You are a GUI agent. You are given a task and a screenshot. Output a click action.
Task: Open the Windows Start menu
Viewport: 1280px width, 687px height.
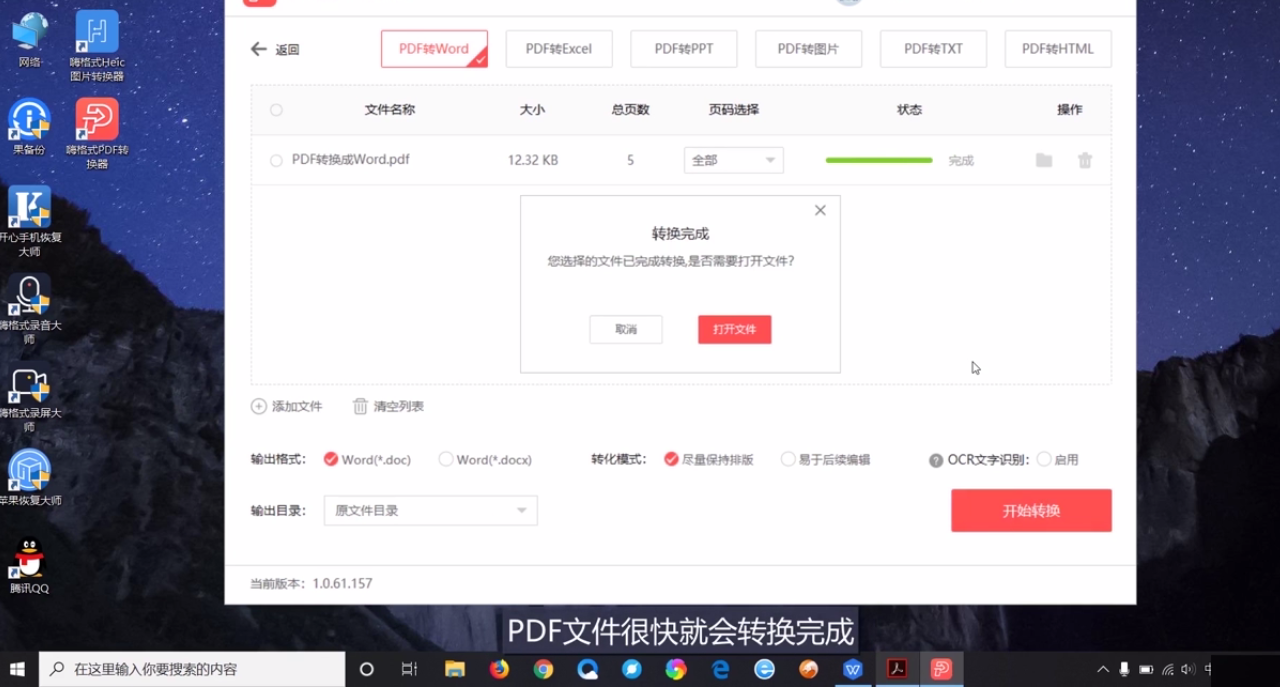(x=18, y=669)
